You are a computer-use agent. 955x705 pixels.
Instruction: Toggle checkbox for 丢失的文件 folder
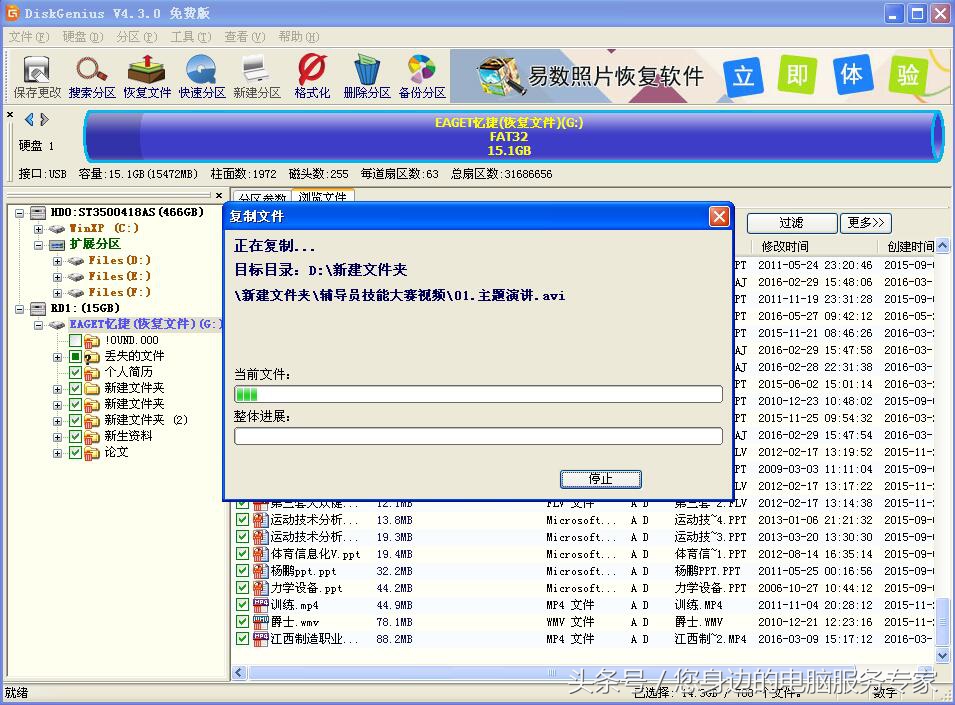tap(76, 356)
